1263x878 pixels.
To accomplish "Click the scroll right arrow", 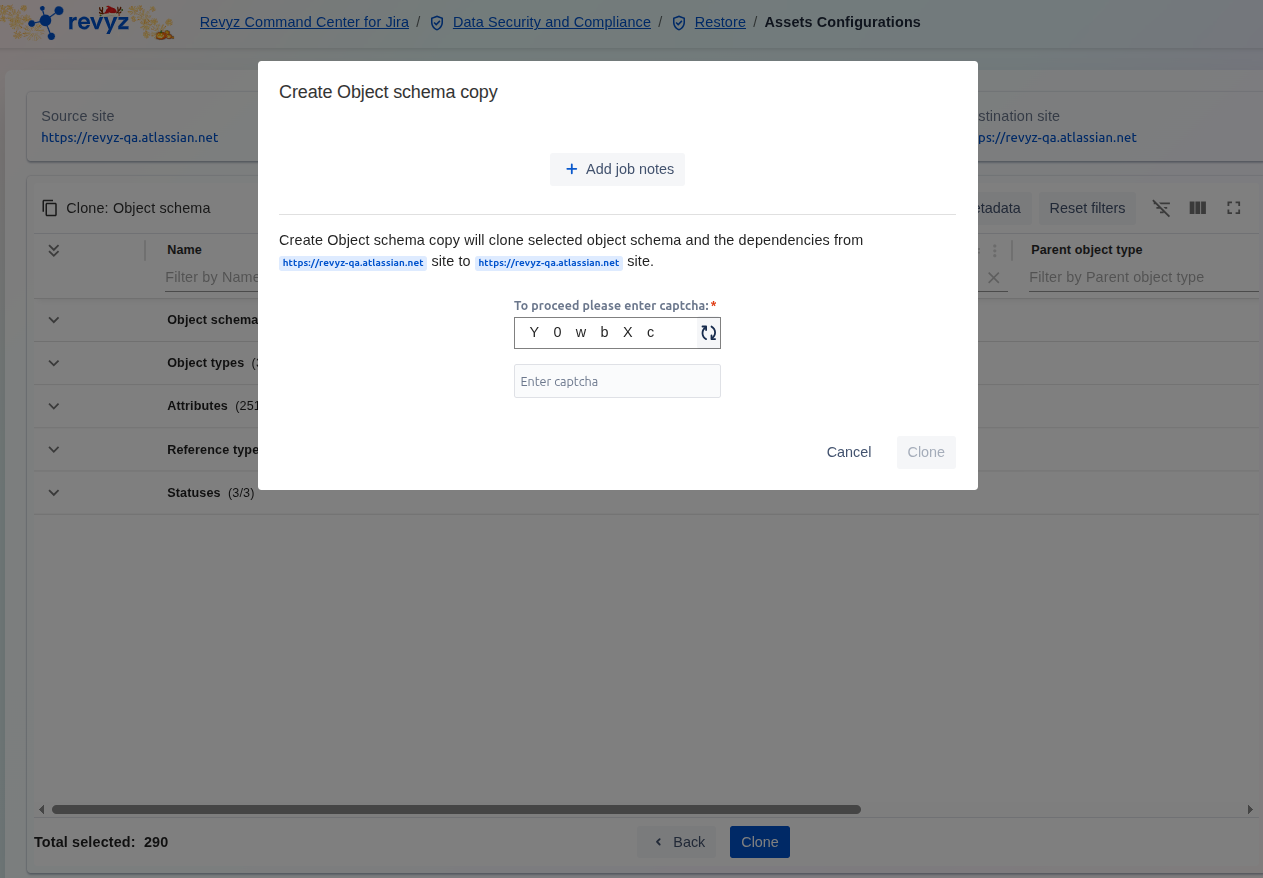I will tap(1250, 809).
